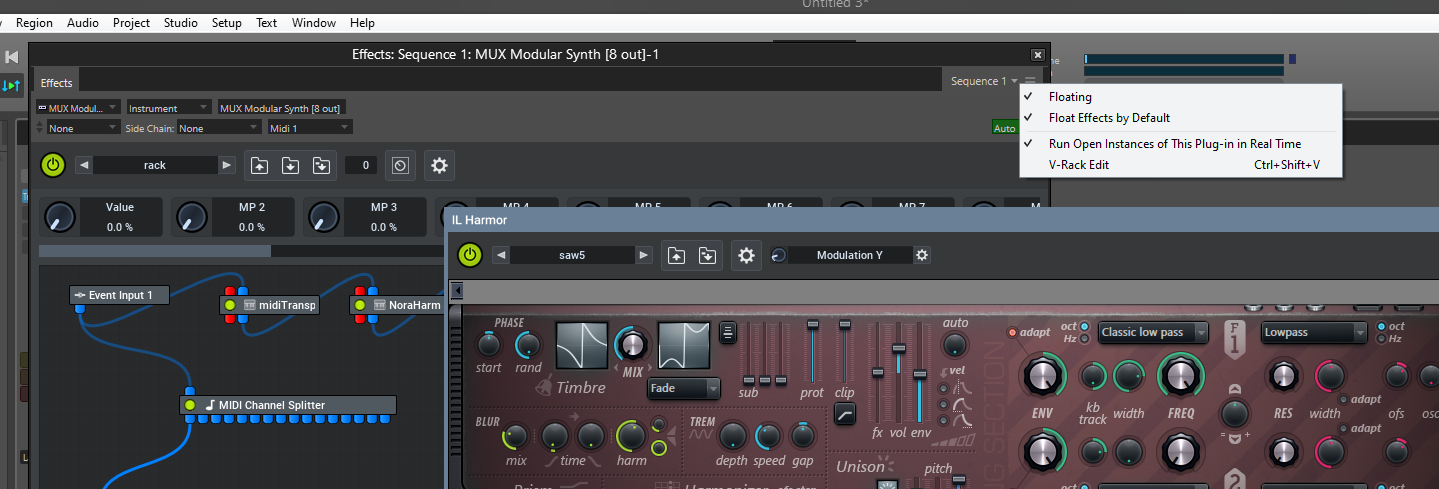Screen dimensions: 1439x489
Task: Click the Harmor panel collapse left arrow
Action: click(x=457, y=290)
